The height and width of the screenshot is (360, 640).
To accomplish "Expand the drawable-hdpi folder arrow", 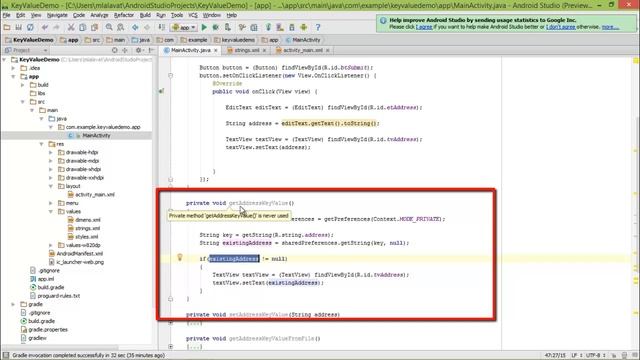I will 51,152.
